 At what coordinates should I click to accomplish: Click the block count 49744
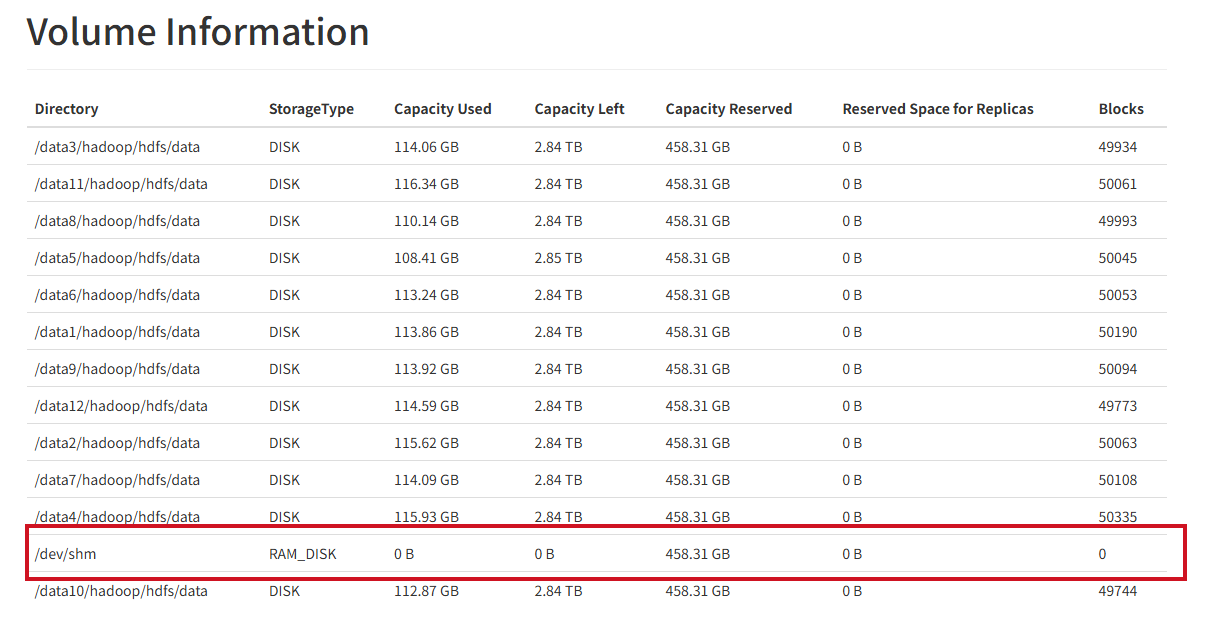pos(1117,591)
